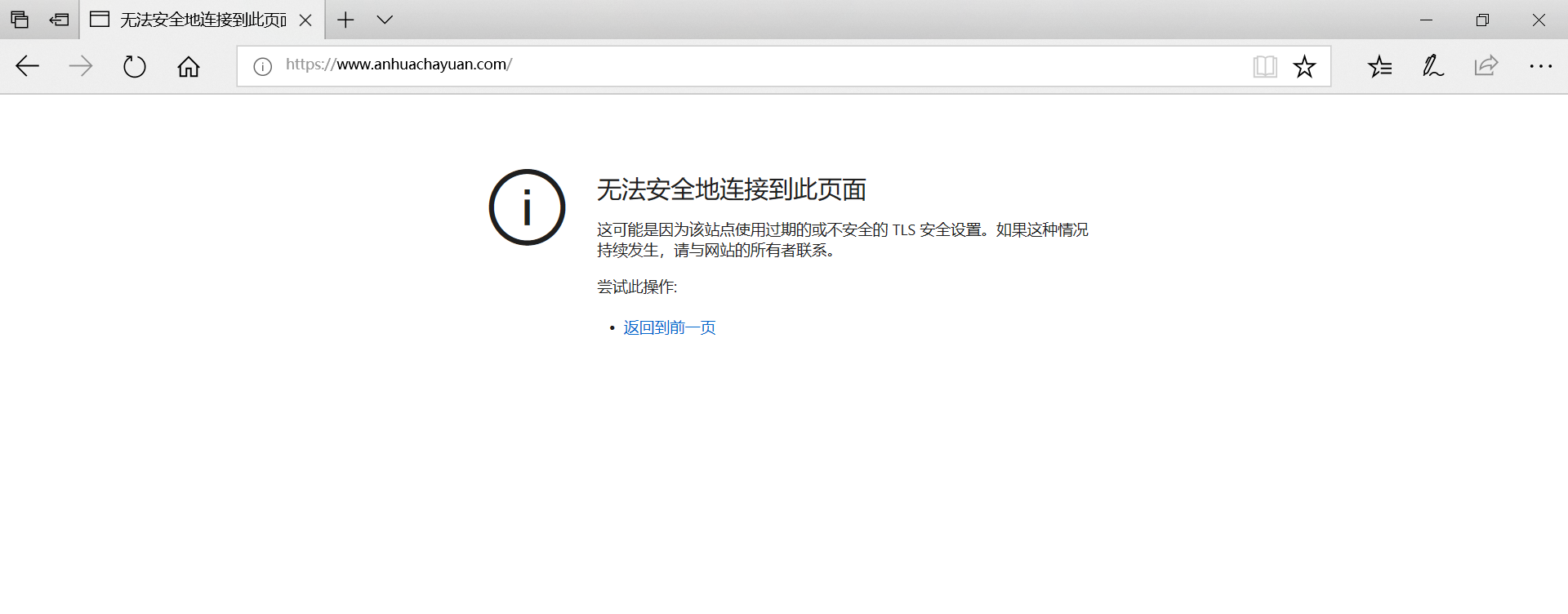Refresh the current page
1568x614 pixels.
tap(135, 66)
